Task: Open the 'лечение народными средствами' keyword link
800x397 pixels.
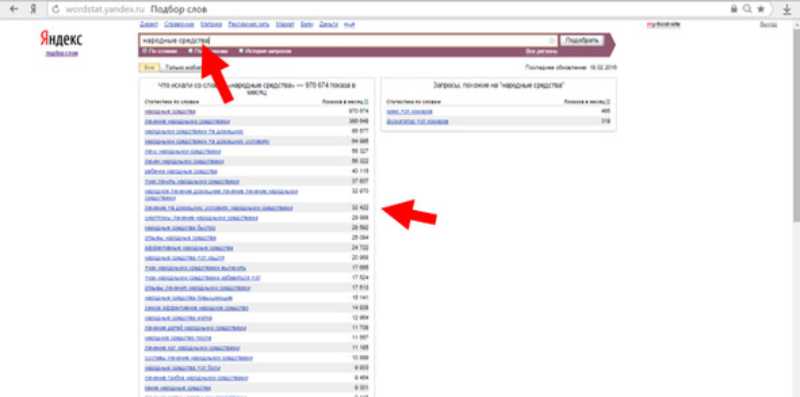Action: point(187,121)
